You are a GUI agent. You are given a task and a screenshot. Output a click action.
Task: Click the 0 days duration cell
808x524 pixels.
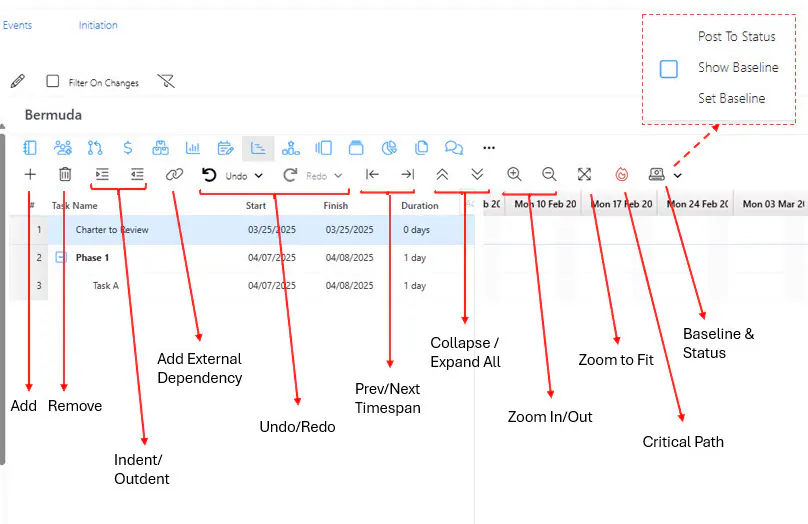[x=416, y=230]
